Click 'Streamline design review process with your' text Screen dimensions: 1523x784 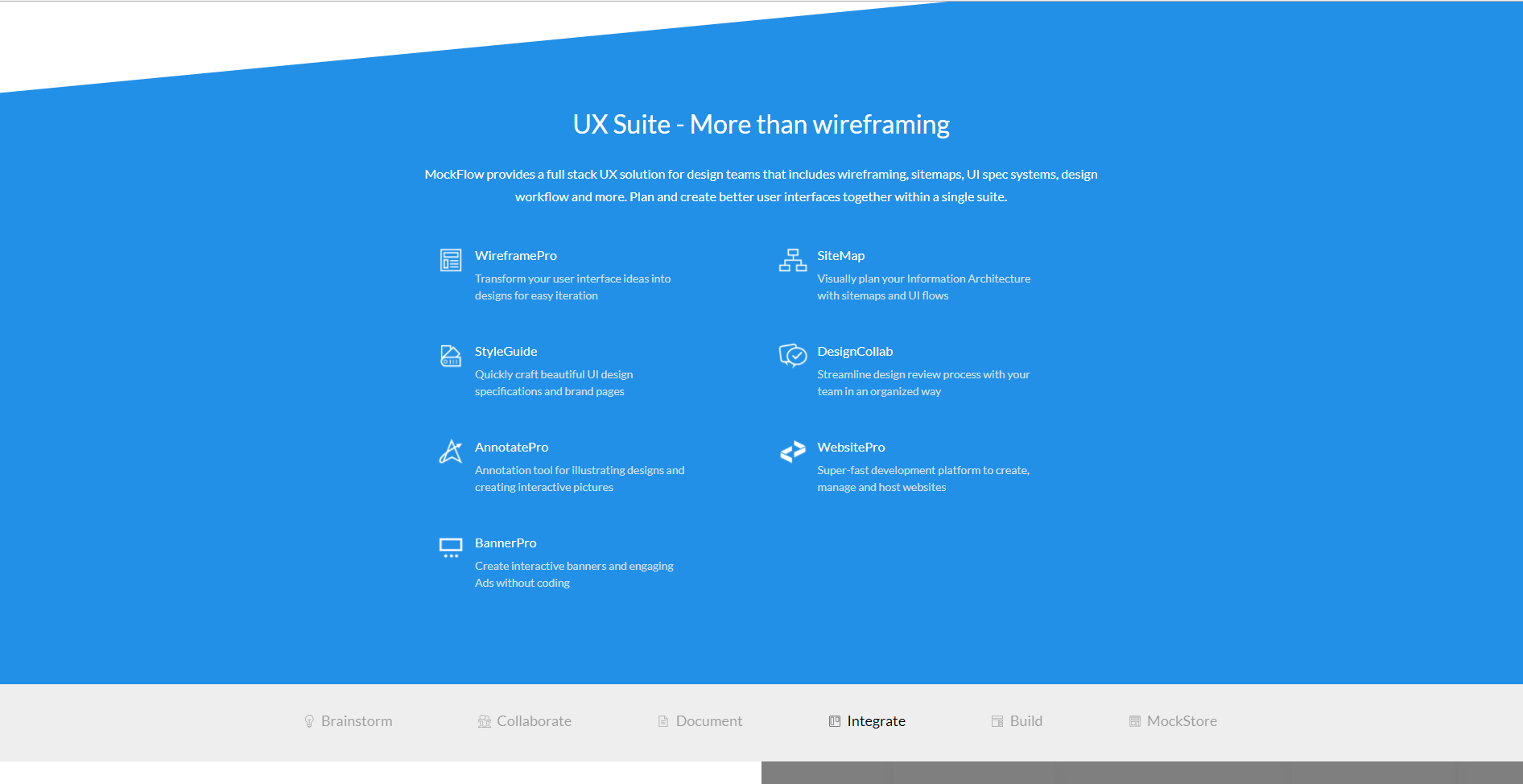pyautogui.click(x=924, y=374)
